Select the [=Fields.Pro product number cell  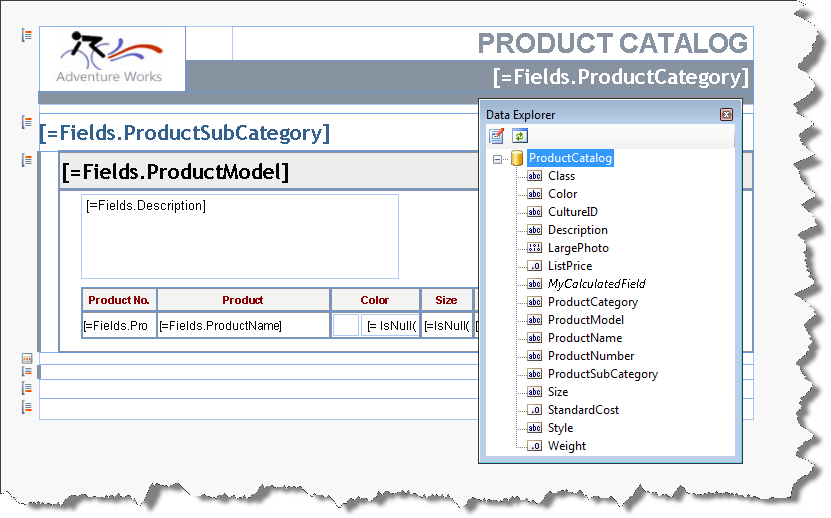119,326
